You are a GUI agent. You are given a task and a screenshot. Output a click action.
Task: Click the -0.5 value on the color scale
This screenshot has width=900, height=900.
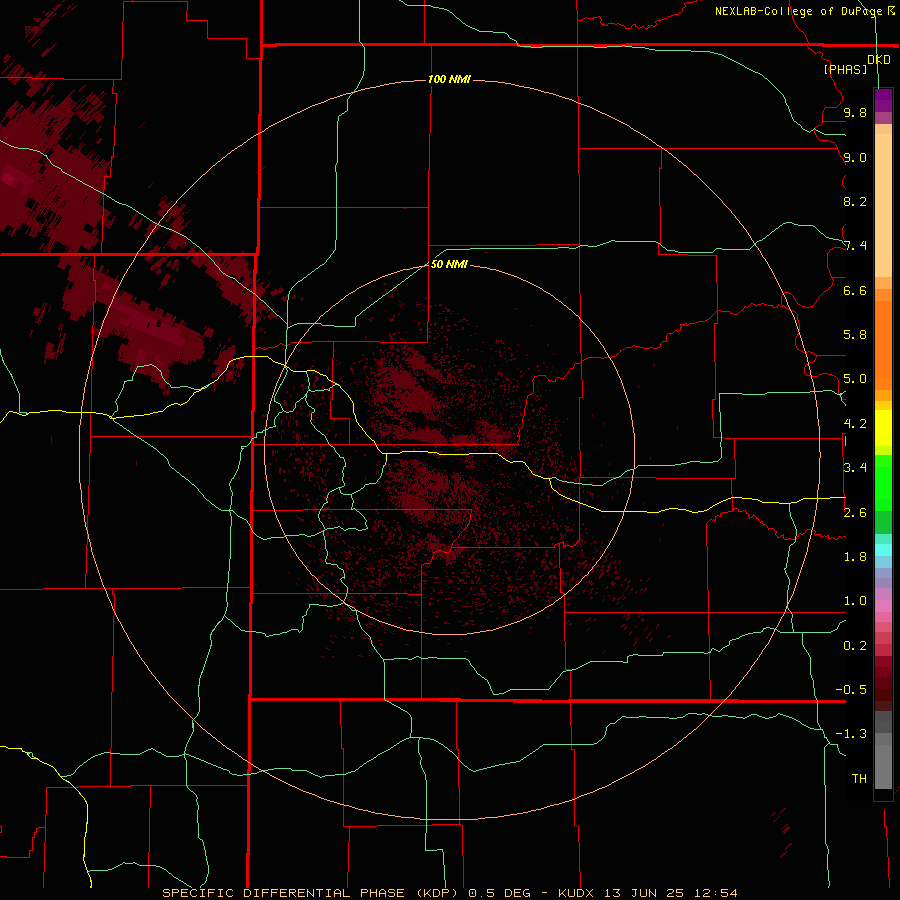point(851,690)
